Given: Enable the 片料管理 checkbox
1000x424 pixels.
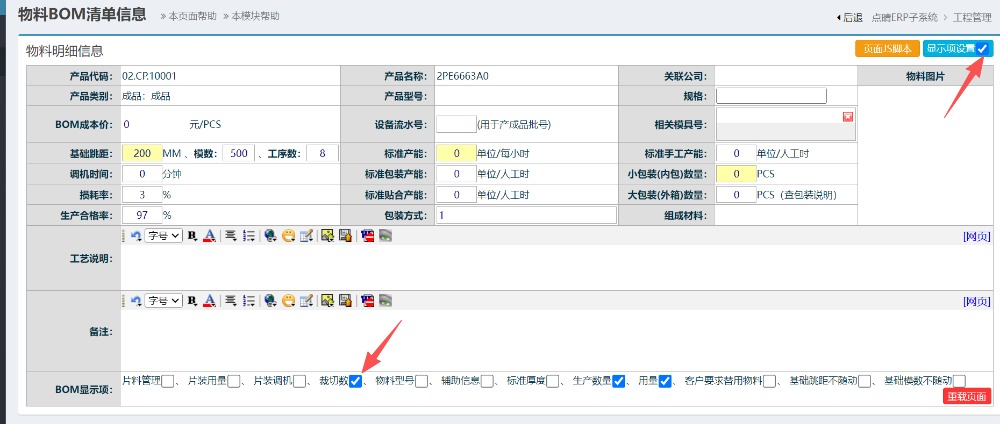Looking at the screenshot, I should coord(168,381).
